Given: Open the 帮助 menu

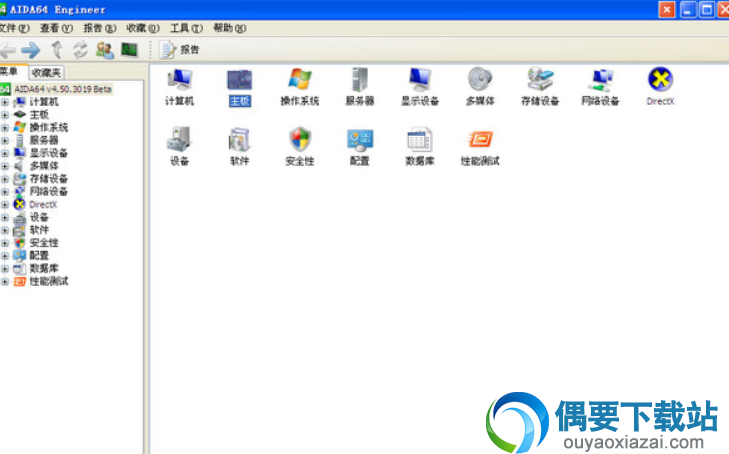Looking at the screenshot, I should pos(230,28).
